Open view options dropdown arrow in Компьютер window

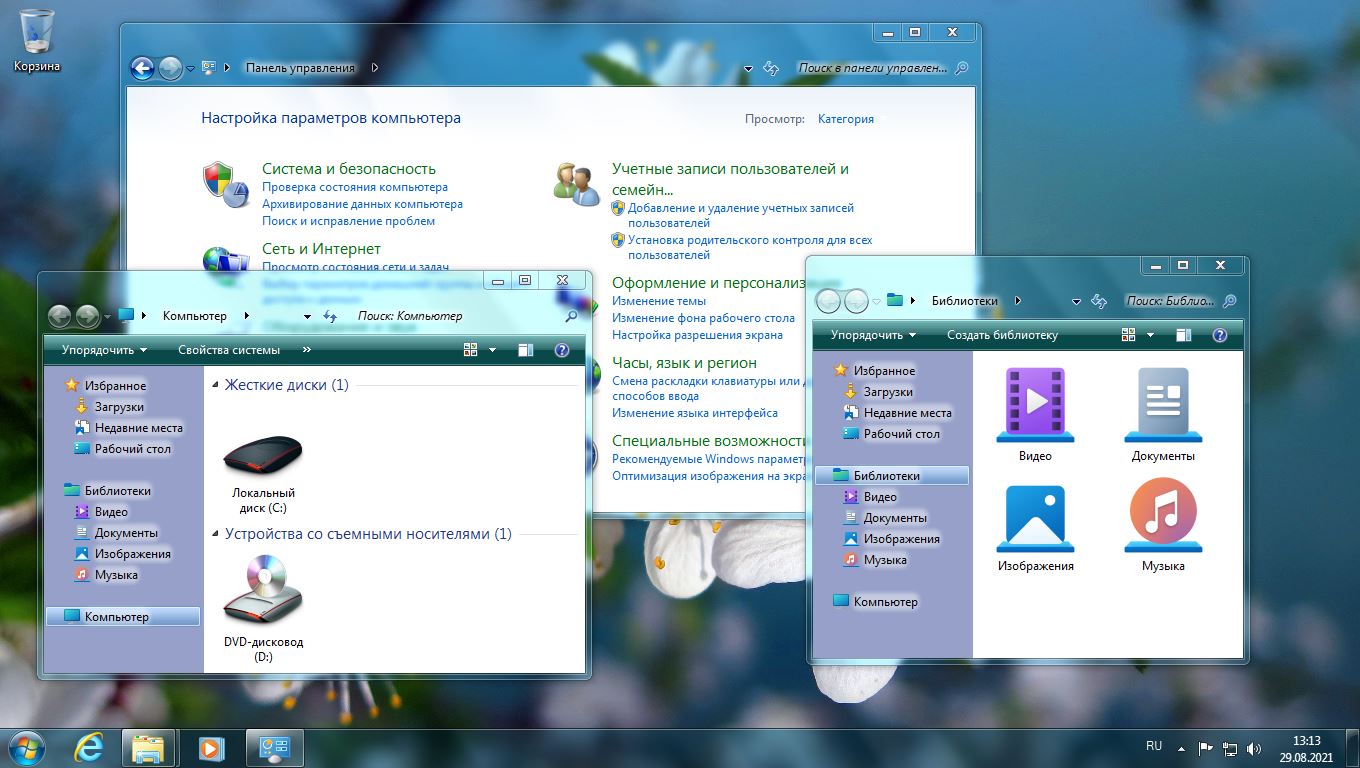[492, 350]
